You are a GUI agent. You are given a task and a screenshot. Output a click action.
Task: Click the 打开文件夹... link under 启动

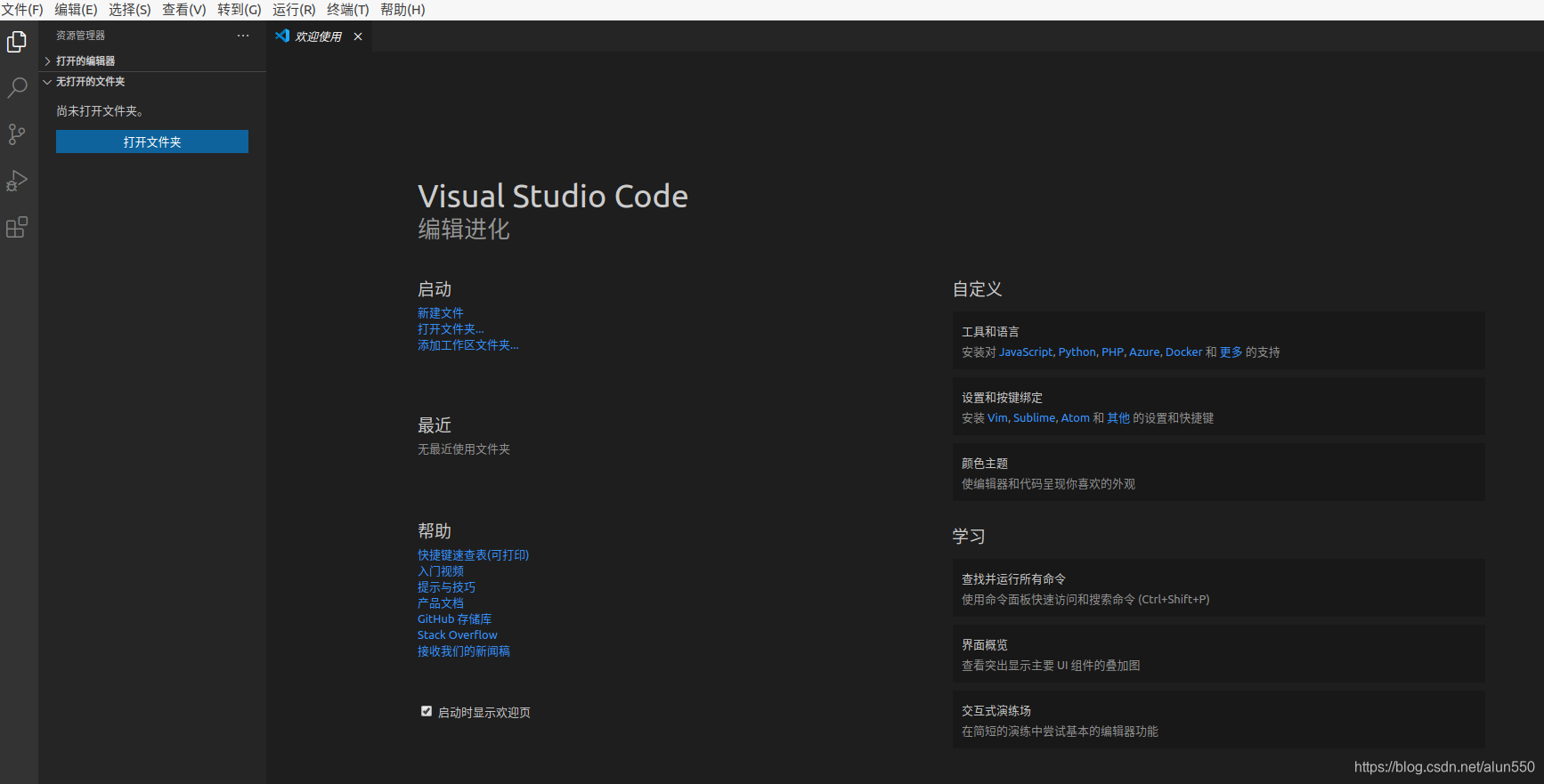click(x=451, y=329)
